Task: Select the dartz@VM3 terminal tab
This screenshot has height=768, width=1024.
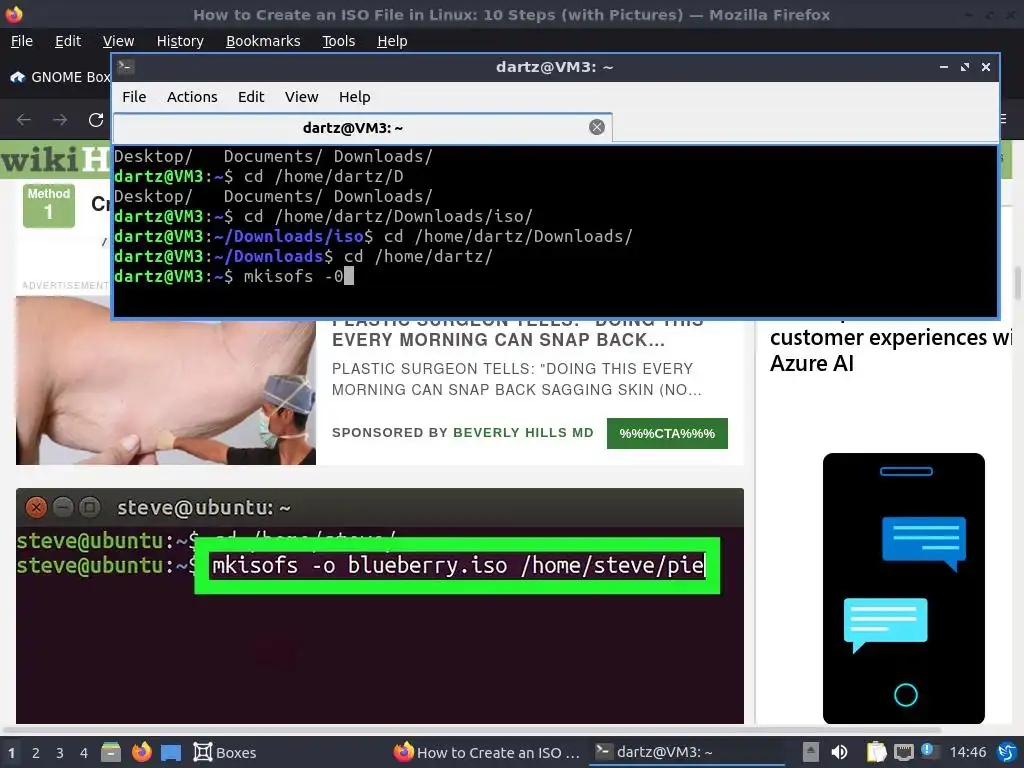Action: click(x=362, y=127)
